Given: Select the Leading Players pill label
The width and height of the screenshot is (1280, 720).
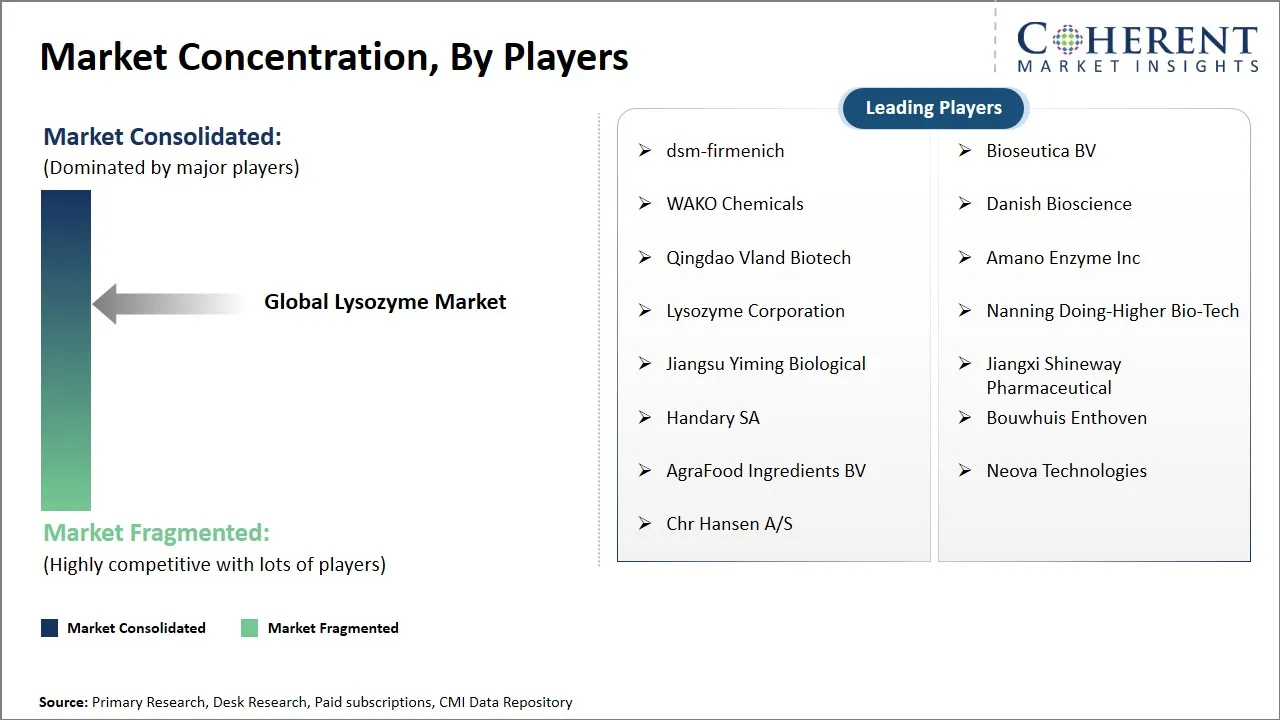Looking at the screenshot, I should (933, 108).
